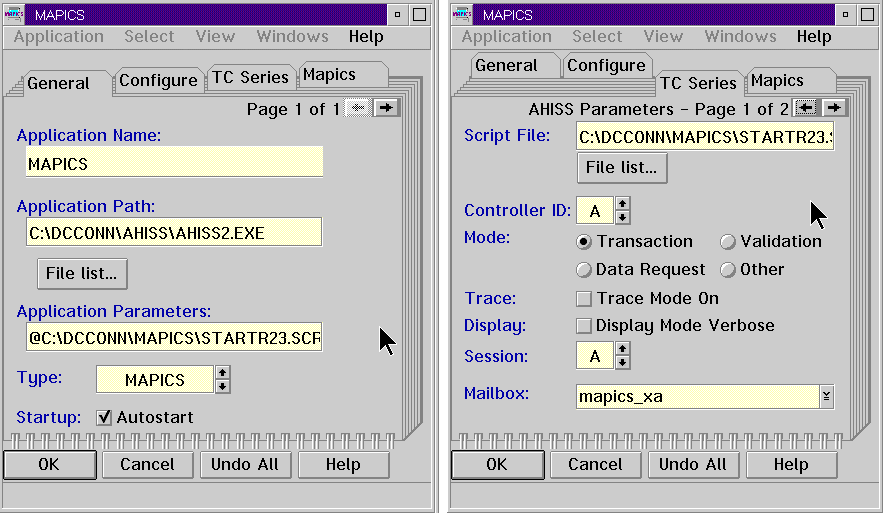This screenshot has height=513, width=883.
Task: Click previous page arrow in left MAPICS window
Action: pos(358,108)
